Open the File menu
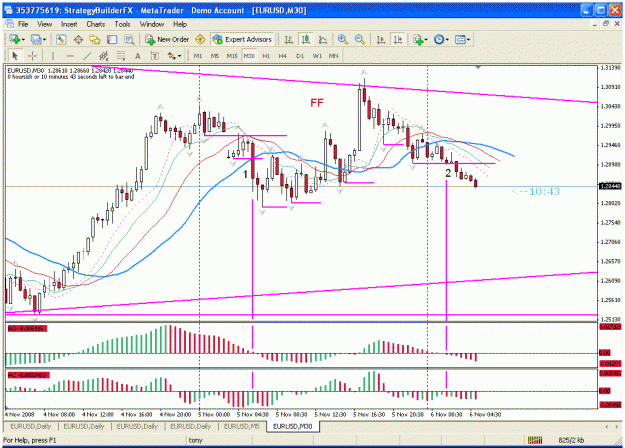The width and height of the screenshot is (625, 448). pos(23,24)
